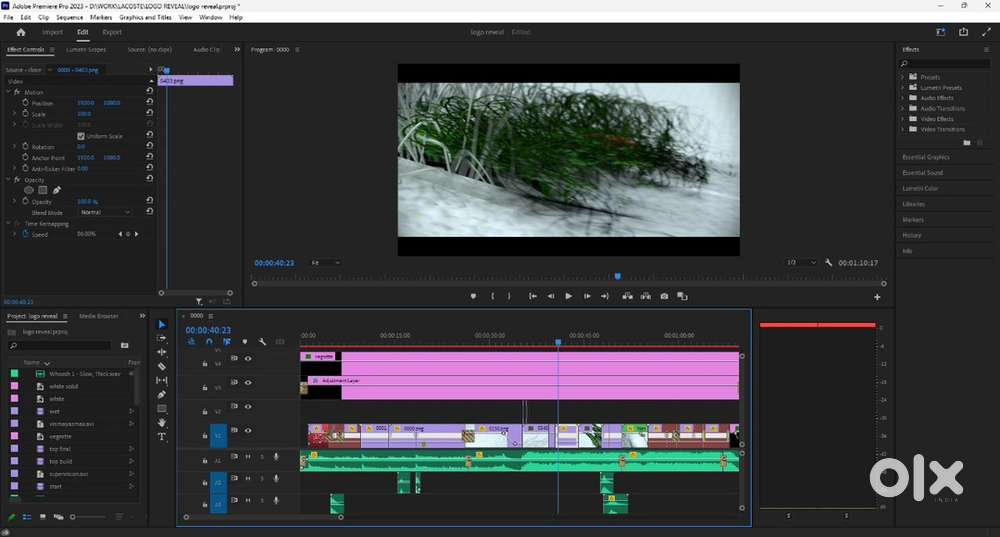Pick the Hand tool

[162, 423]
